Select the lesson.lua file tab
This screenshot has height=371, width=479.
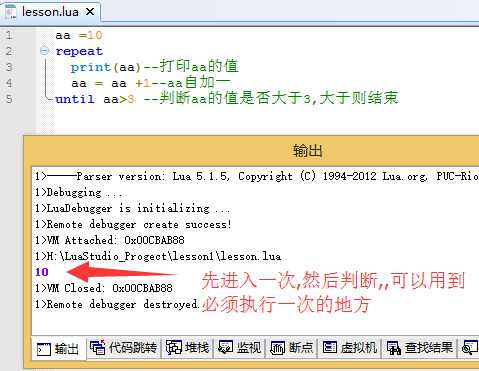pyautogui.click(x=50, y=12)
